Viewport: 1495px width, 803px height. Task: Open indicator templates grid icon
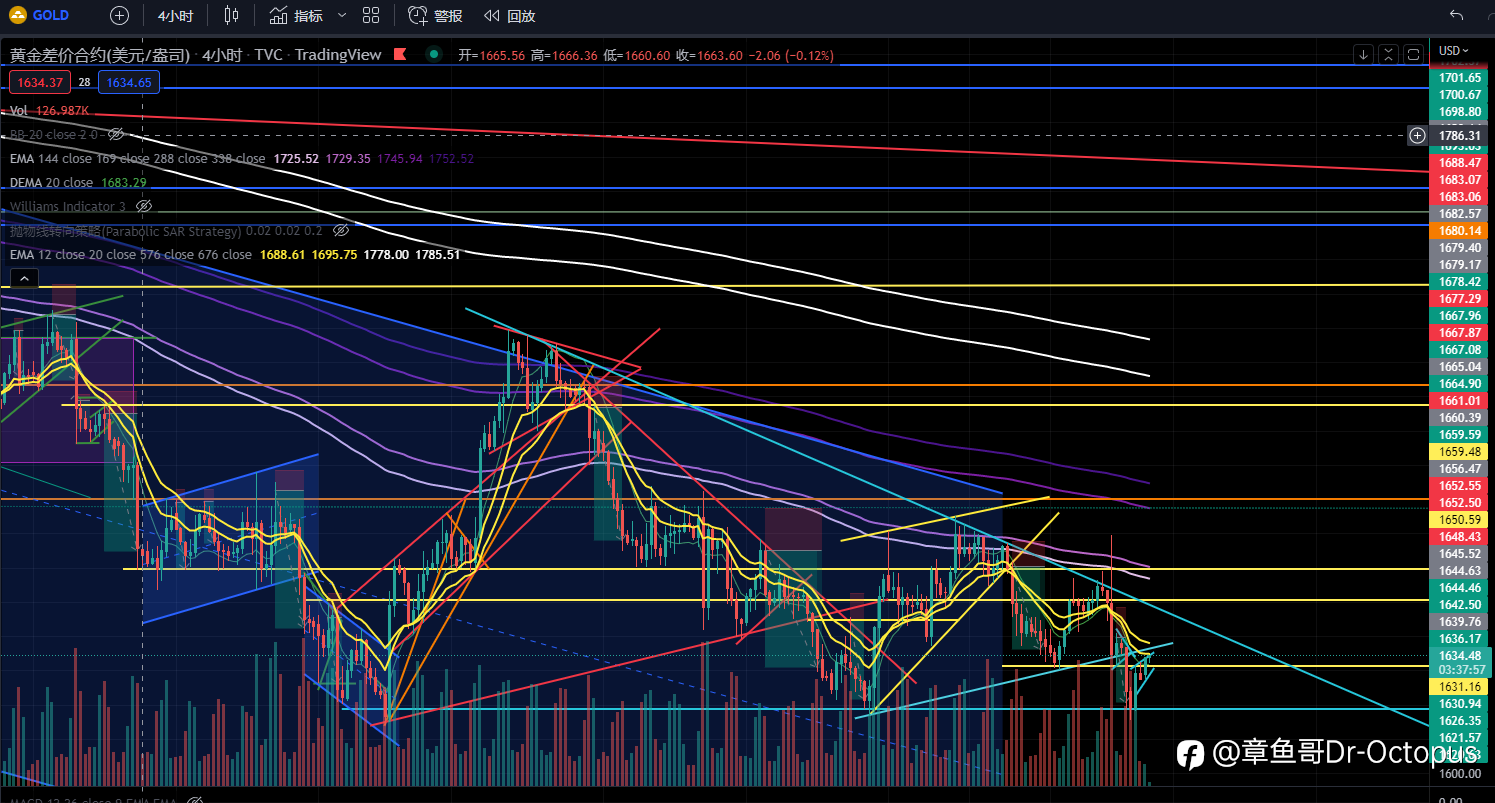point(371,16)
